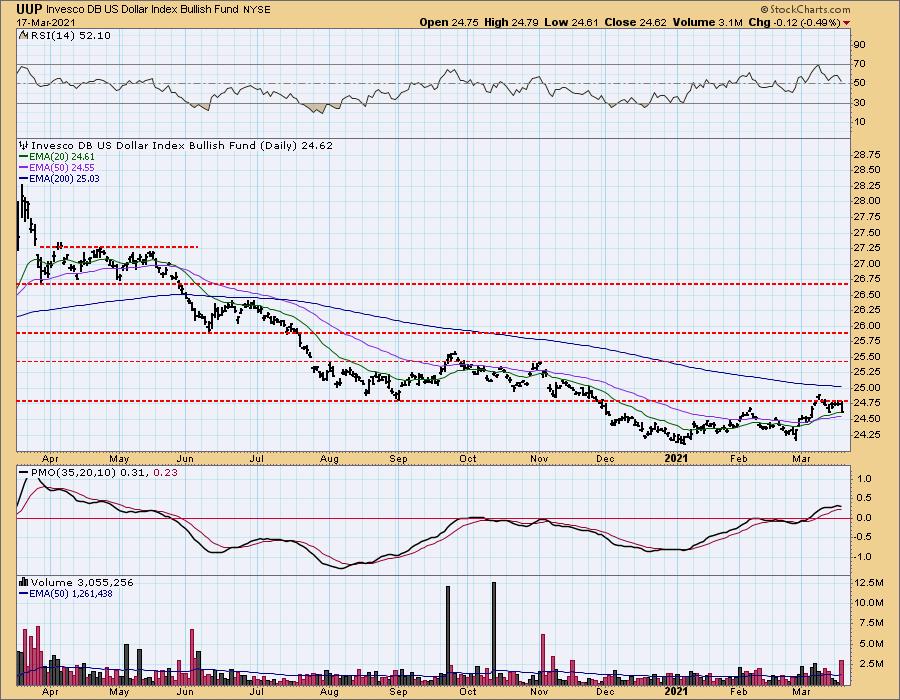Click the volume bars icon beside Volume label
The height and width of the screenshot is (700, 900).
click(24, 582)
